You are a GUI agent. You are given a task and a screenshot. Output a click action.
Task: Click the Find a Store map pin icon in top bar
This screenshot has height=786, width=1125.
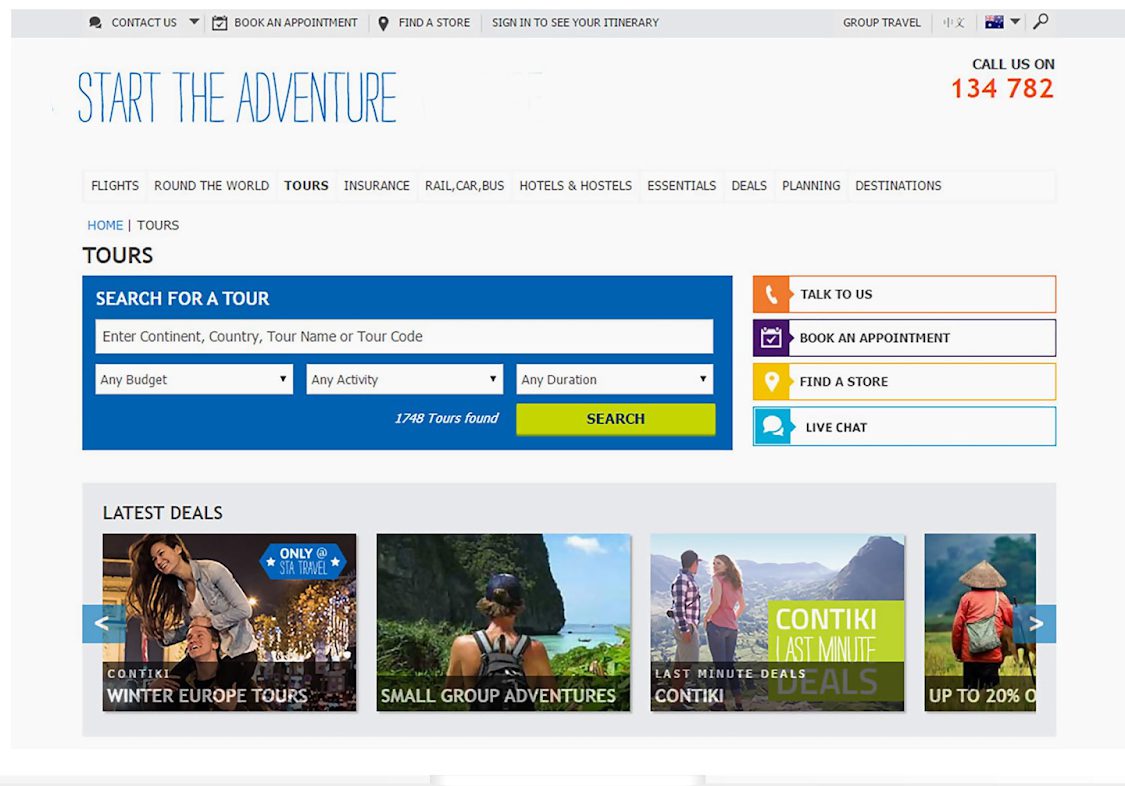383,24
